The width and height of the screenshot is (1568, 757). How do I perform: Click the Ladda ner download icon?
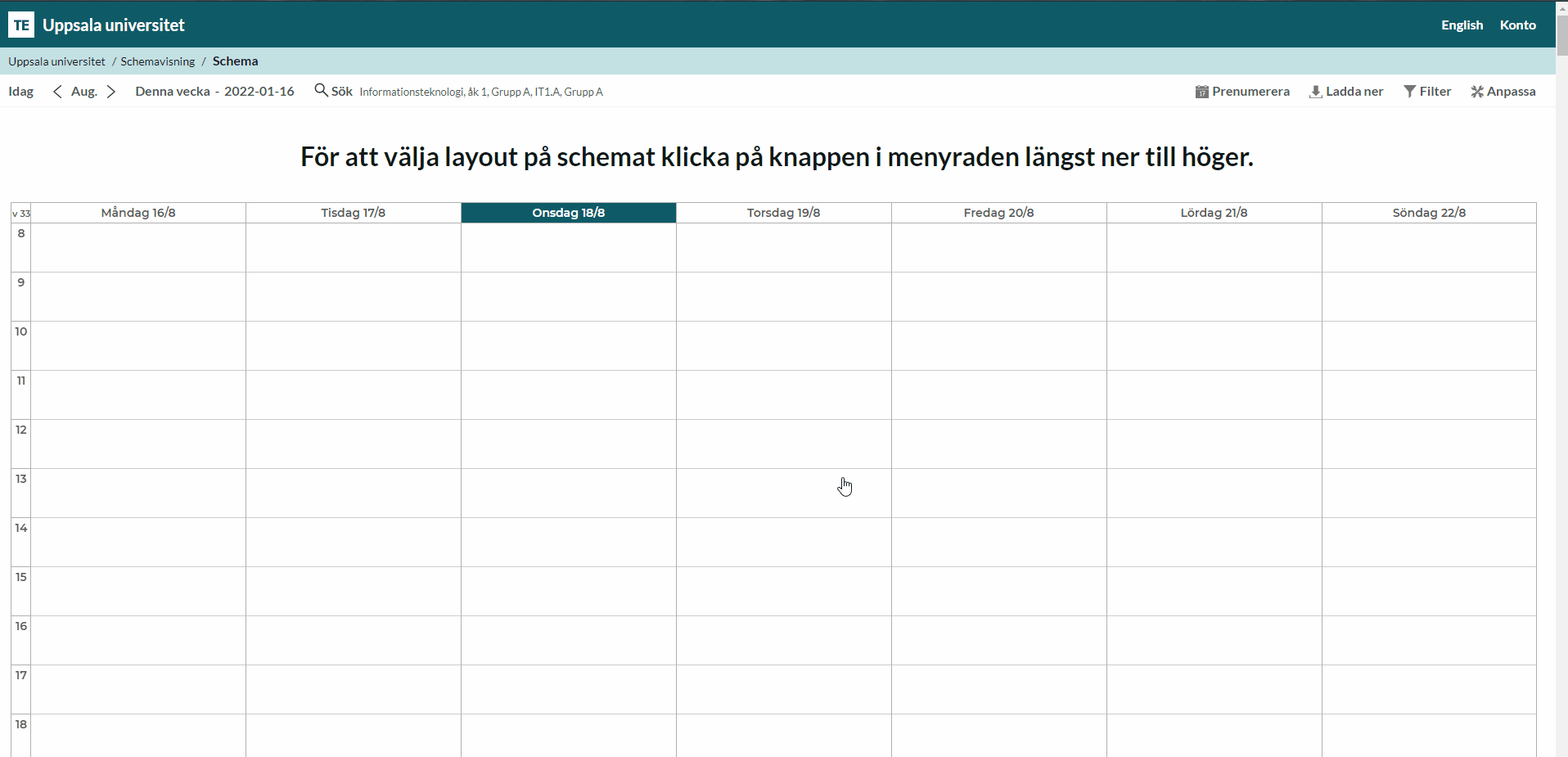[1315, 92]
